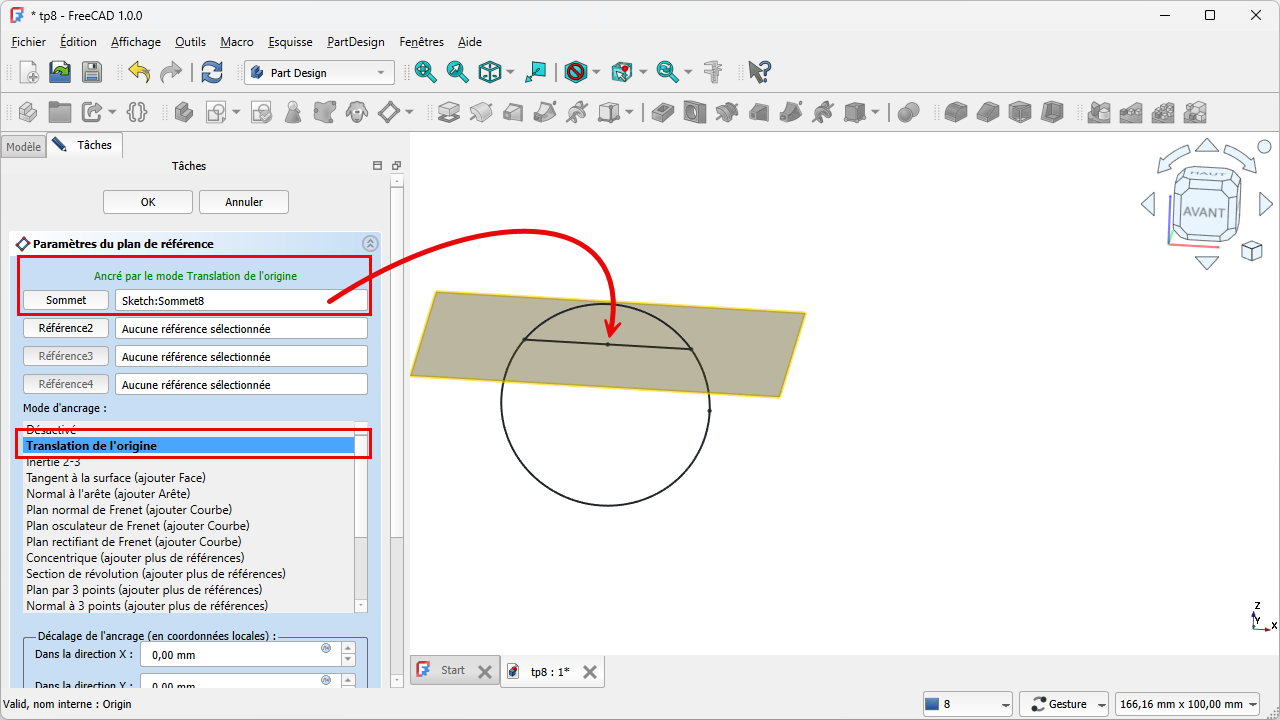Click the Référence2 selection button
The width and height of the screenshot is (1280, 720).
pyautogui.click(x=66, y=328)
